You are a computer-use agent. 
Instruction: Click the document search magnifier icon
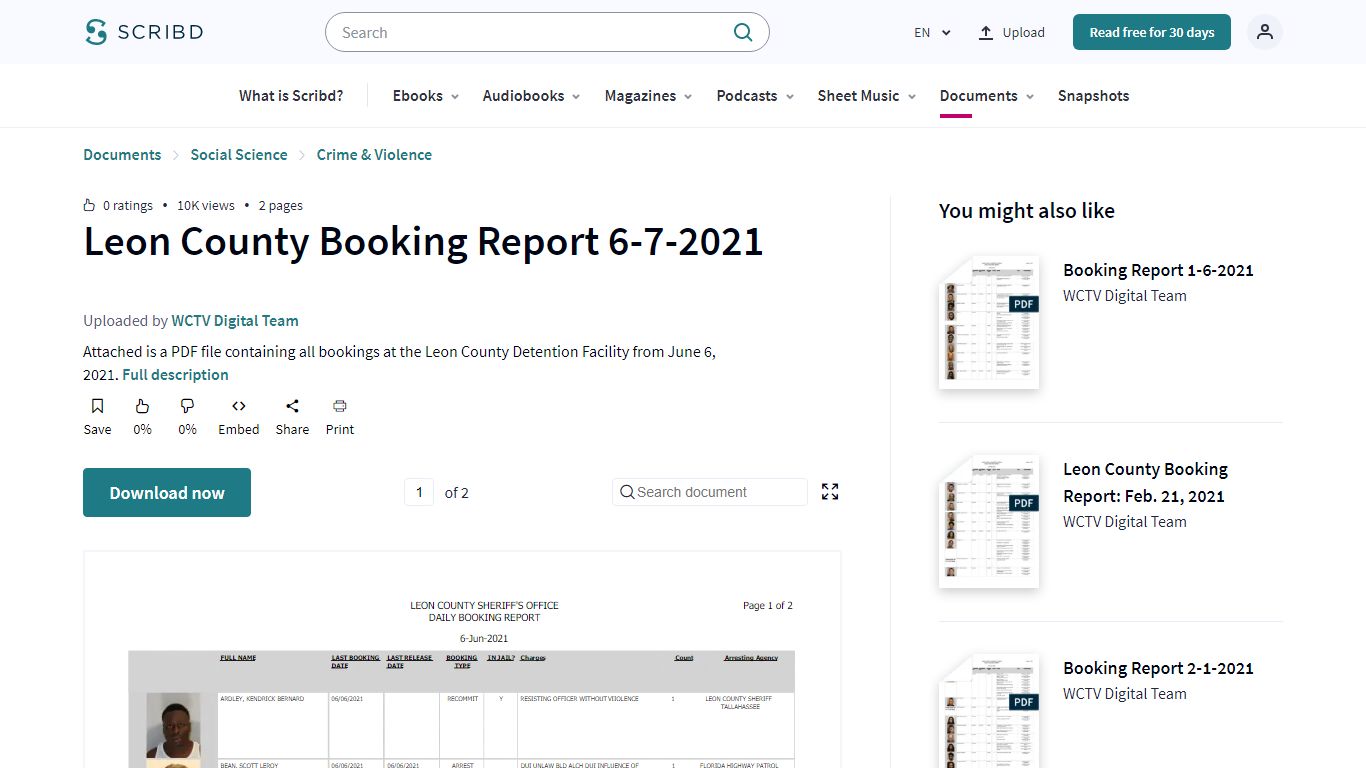627,492
